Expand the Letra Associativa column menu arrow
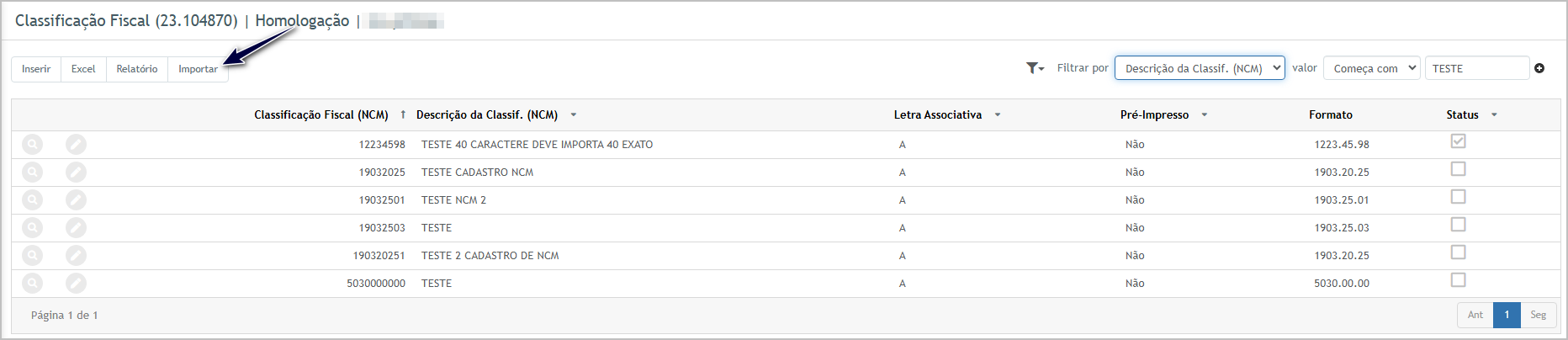 (x=998, y=115)
